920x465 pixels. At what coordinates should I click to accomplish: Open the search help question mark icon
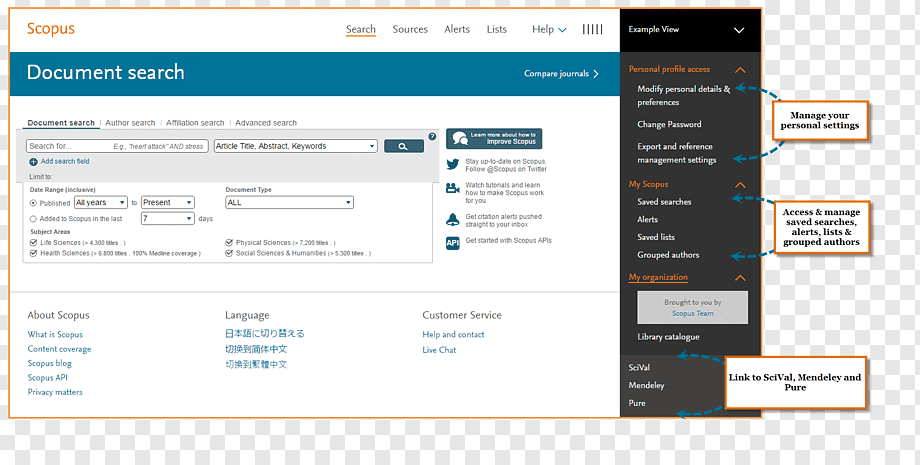pos(432,137)
